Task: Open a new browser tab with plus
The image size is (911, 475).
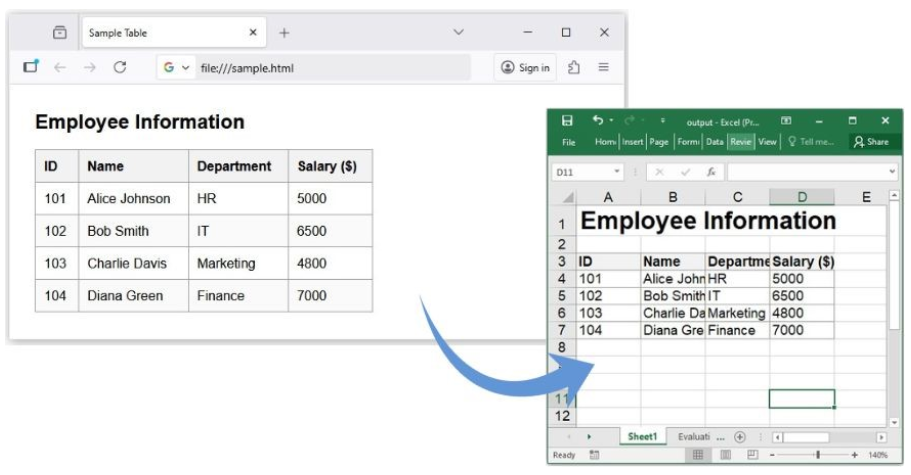Action: [x=284, y=33]
